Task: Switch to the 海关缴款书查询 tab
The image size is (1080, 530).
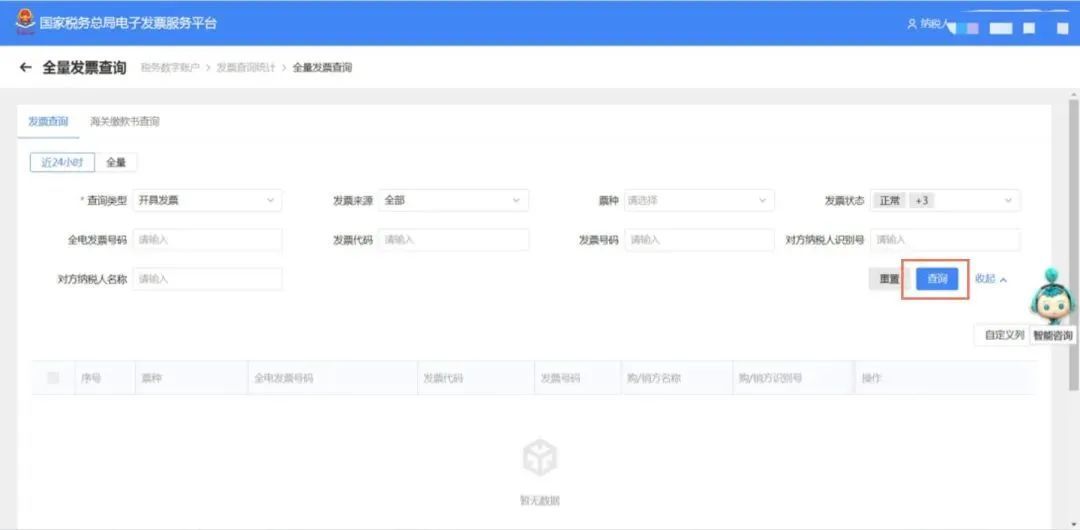Action: 124,122
